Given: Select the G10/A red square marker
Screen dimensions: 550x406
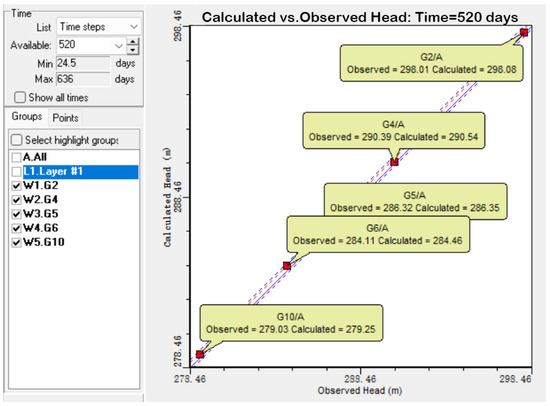Looking at the screenshot, I should click(200, 354).
